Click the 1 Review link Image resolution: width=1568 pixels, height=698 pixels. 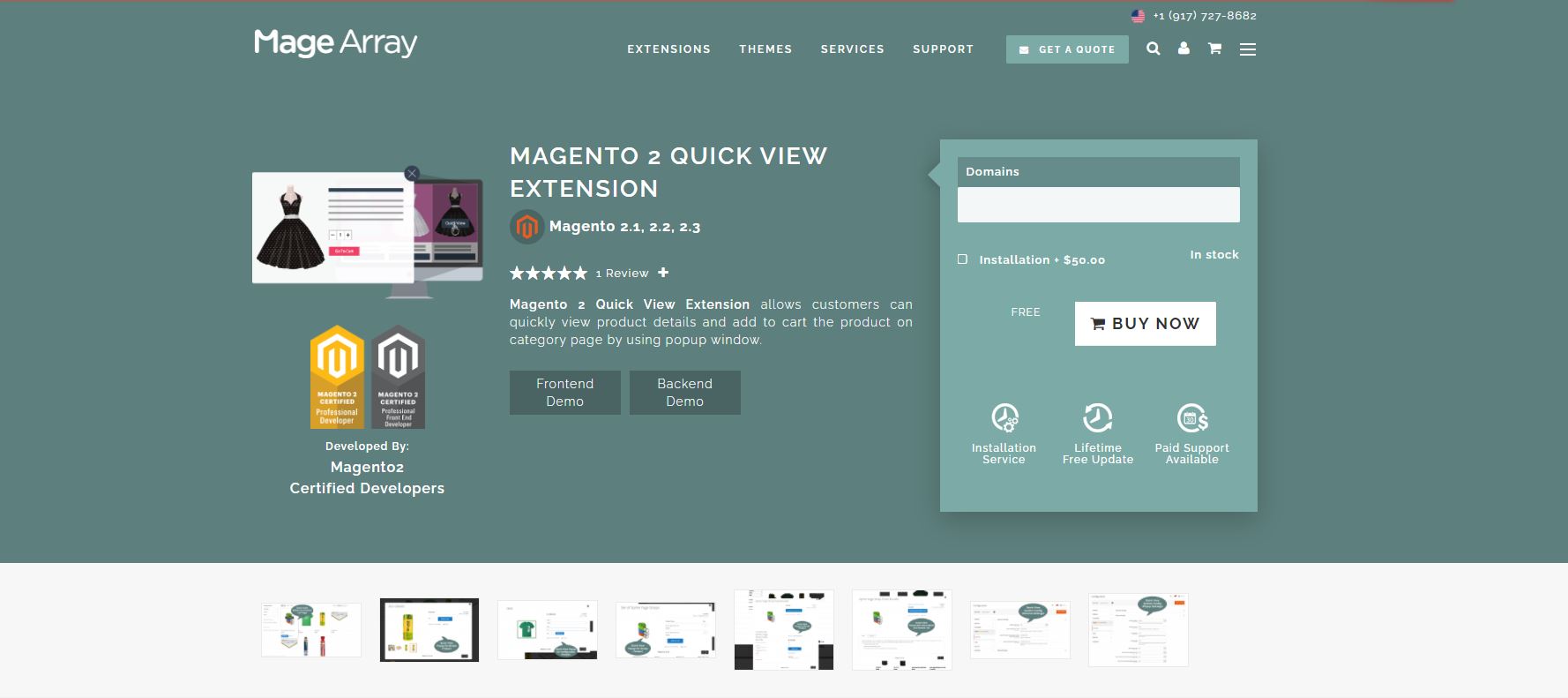pos(622,274)
